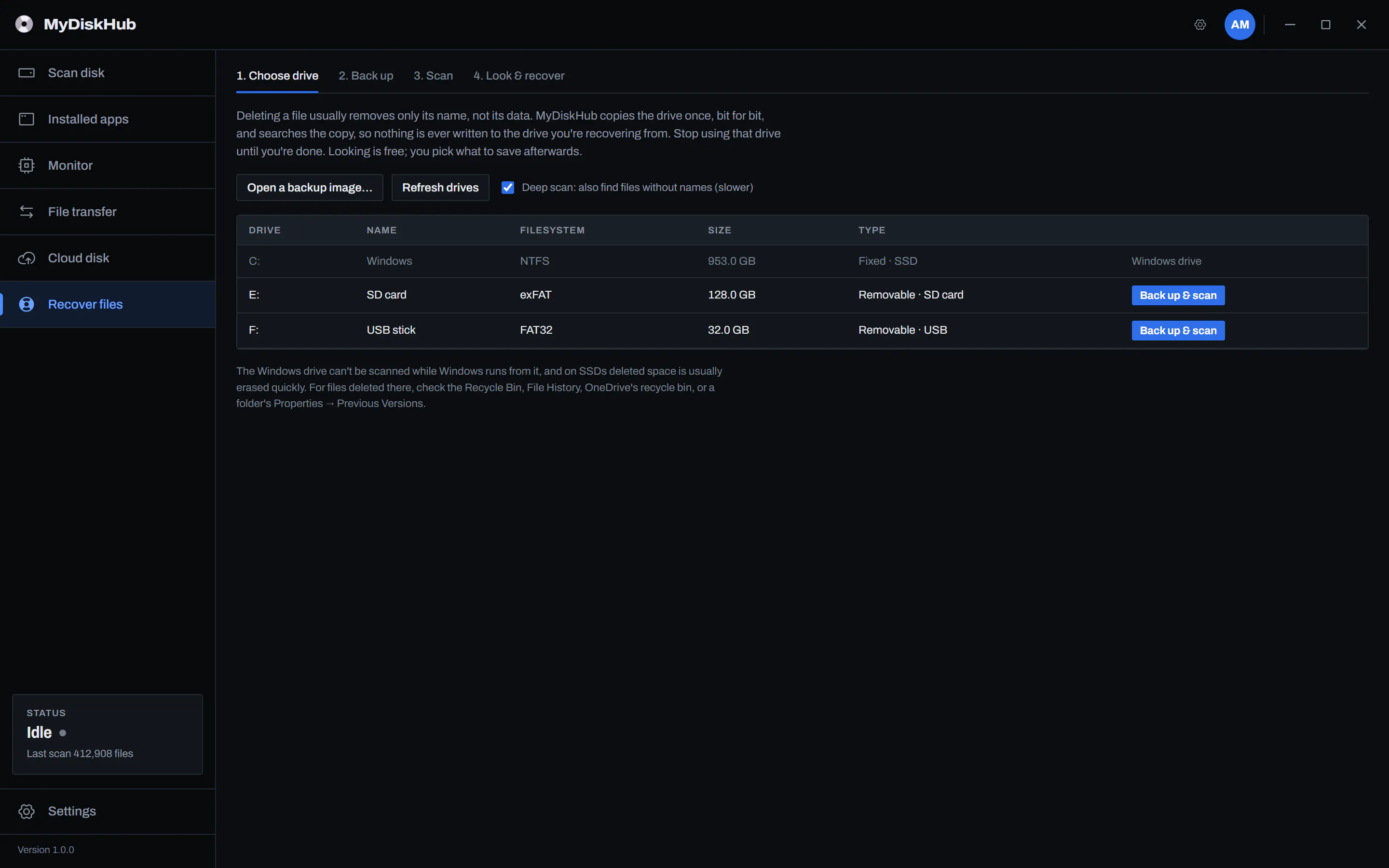This screenshot has width=1389, height=868.
Task: Open the title bar settings gear icon
Action: pyautogui.click(x=1200, y=25)
